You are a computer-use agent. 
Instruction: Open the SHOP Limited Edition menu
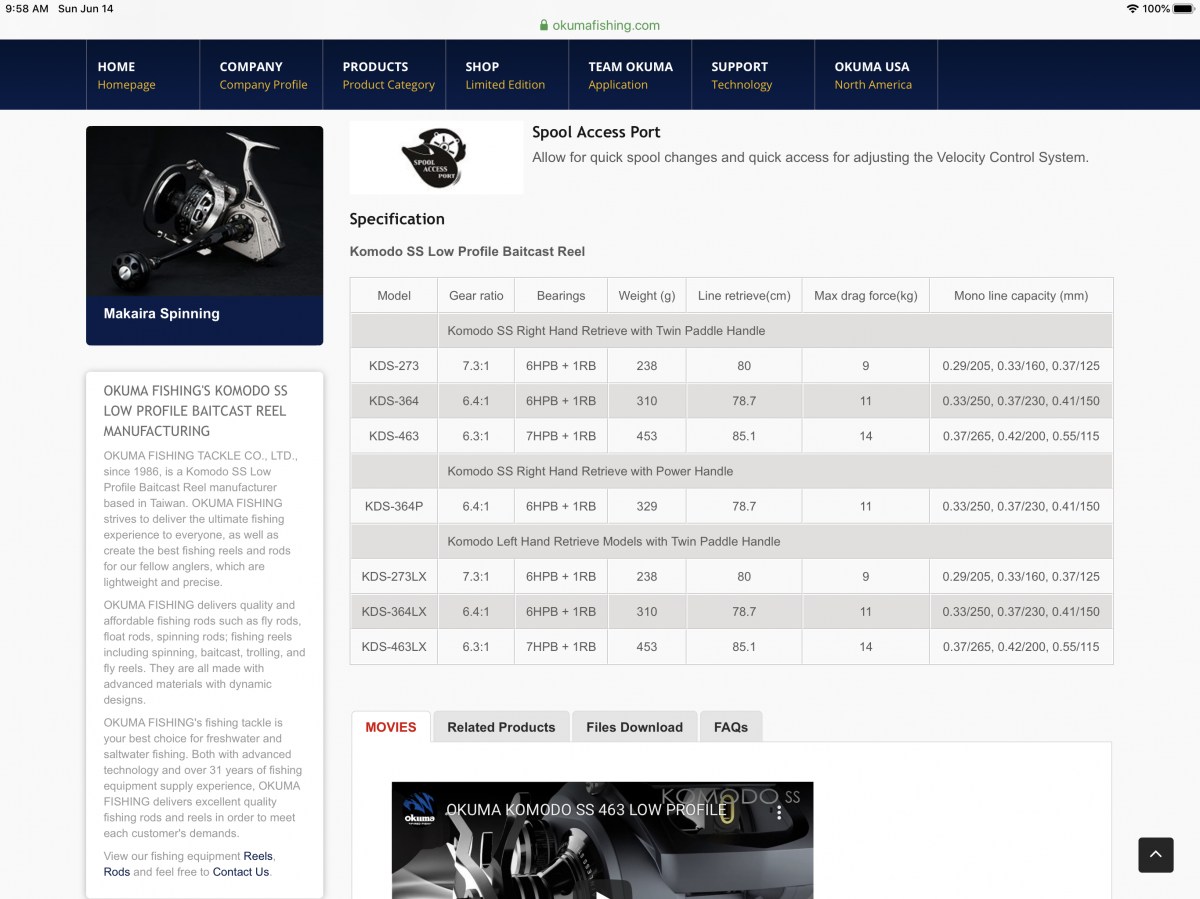coord(508,75)
